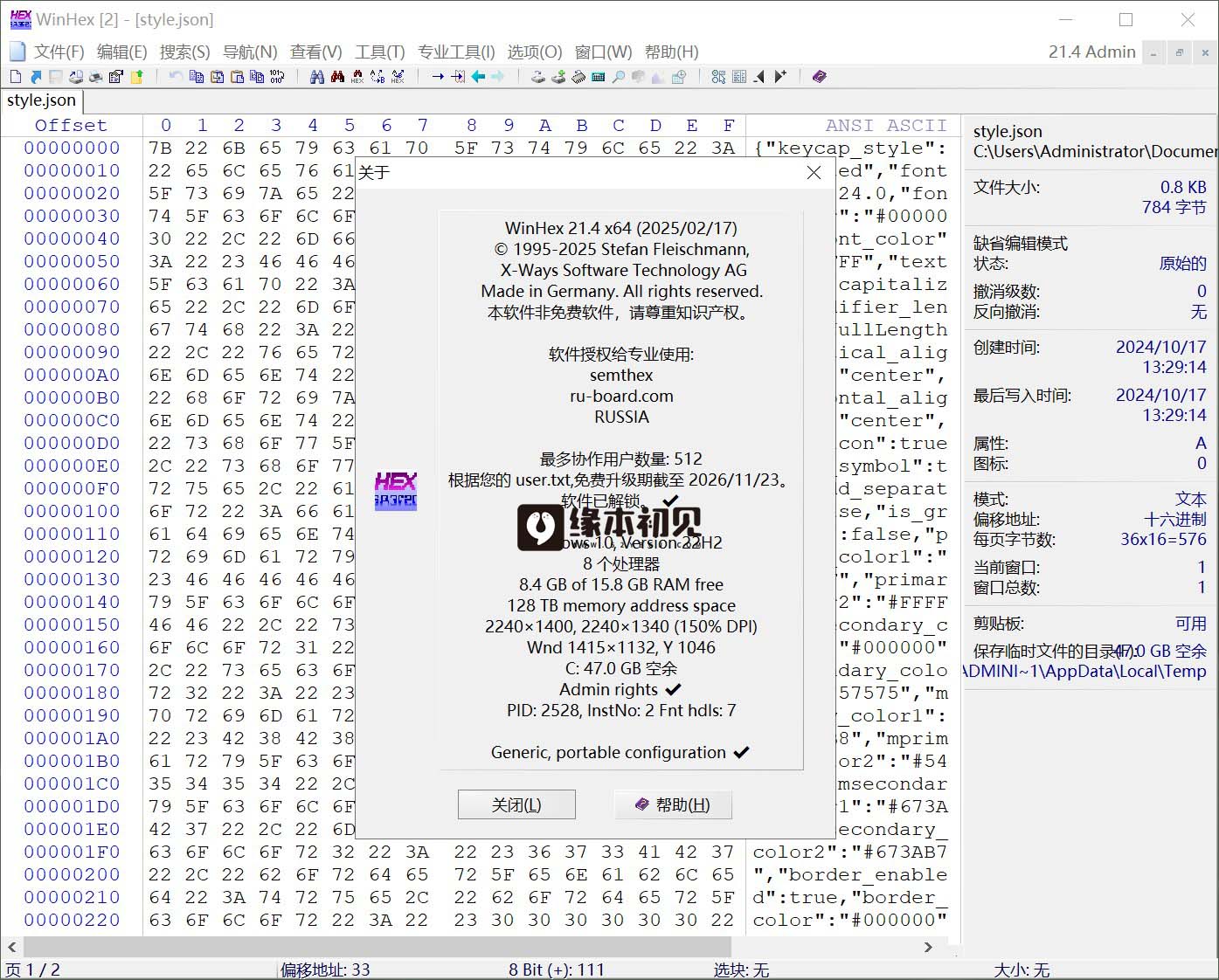Click the Undo arrow icon
This screenshot has width=1219, height=980.
click(x=176, y=77)
